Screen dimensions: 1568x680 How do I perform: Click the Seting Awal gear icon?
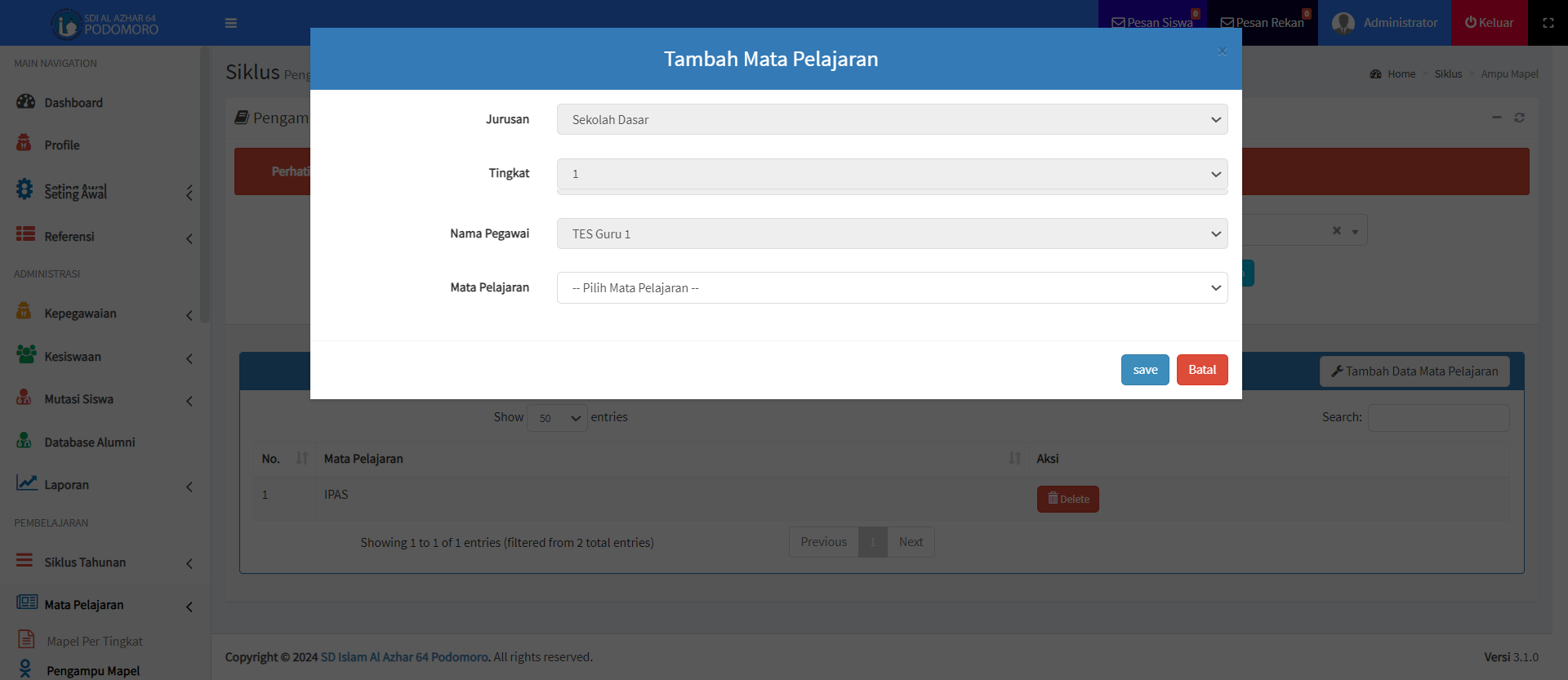click(x=25, y=189)
